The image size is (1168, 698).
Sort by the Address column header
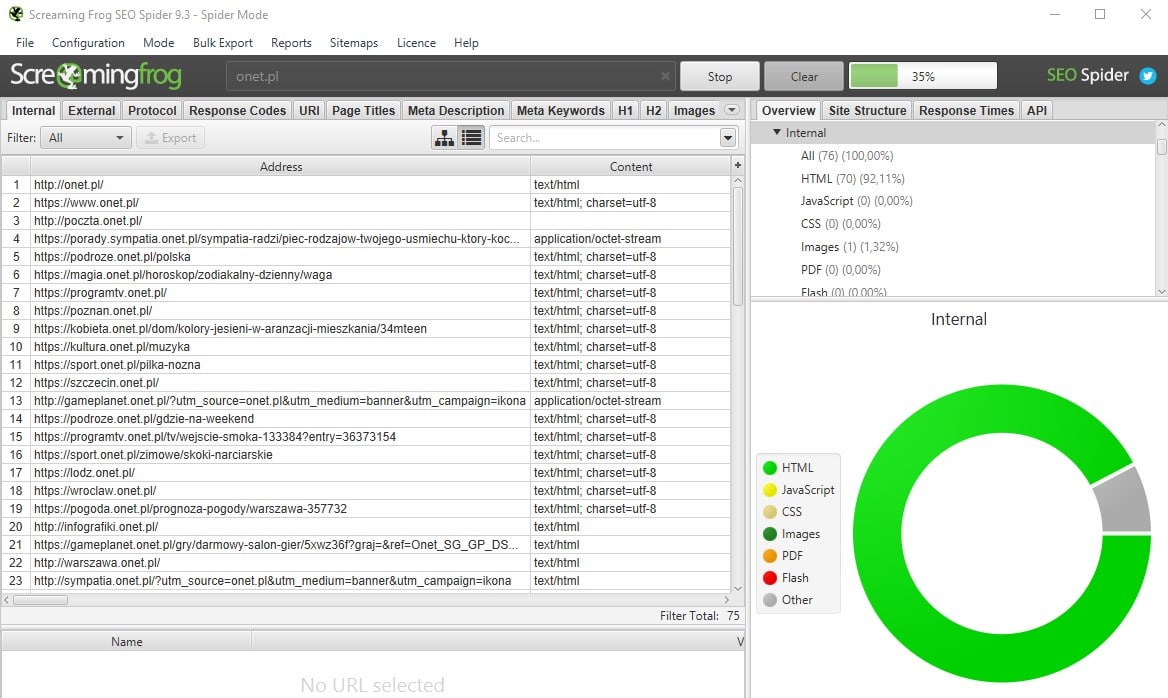tap(281, 166)
